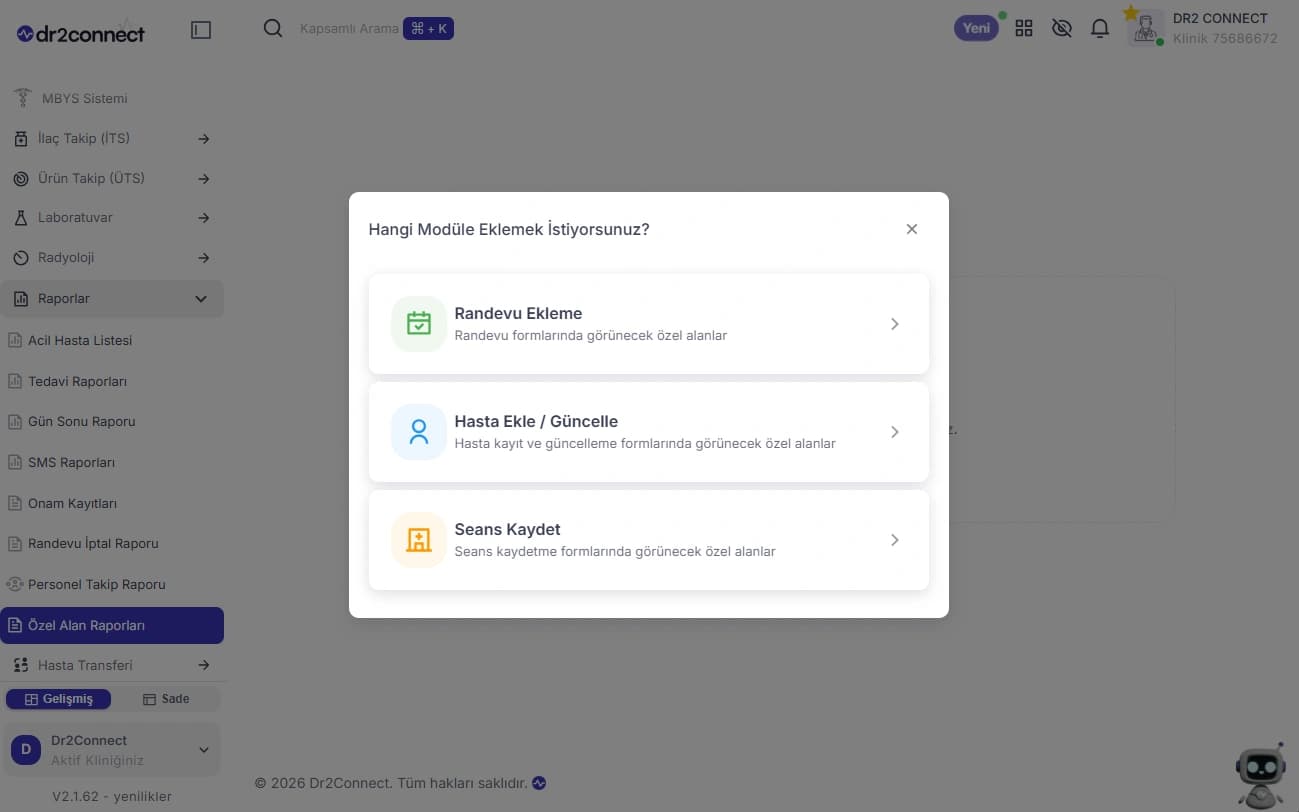Viewport: 1299px width, 812px height.
Task: Select the Hasta Ekle / Güncelle person icon
Action: (418, 432)
